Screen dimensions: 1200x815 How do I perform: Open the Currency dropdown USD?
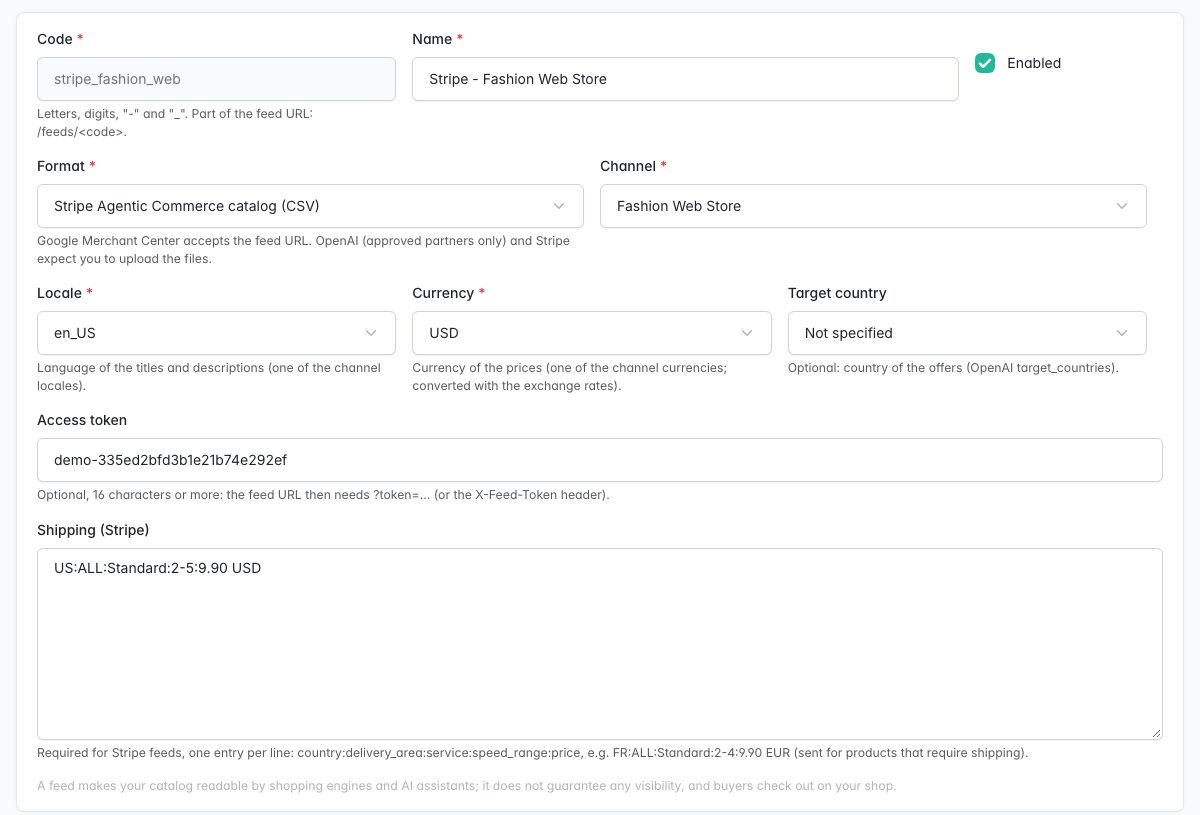point(592,333)
